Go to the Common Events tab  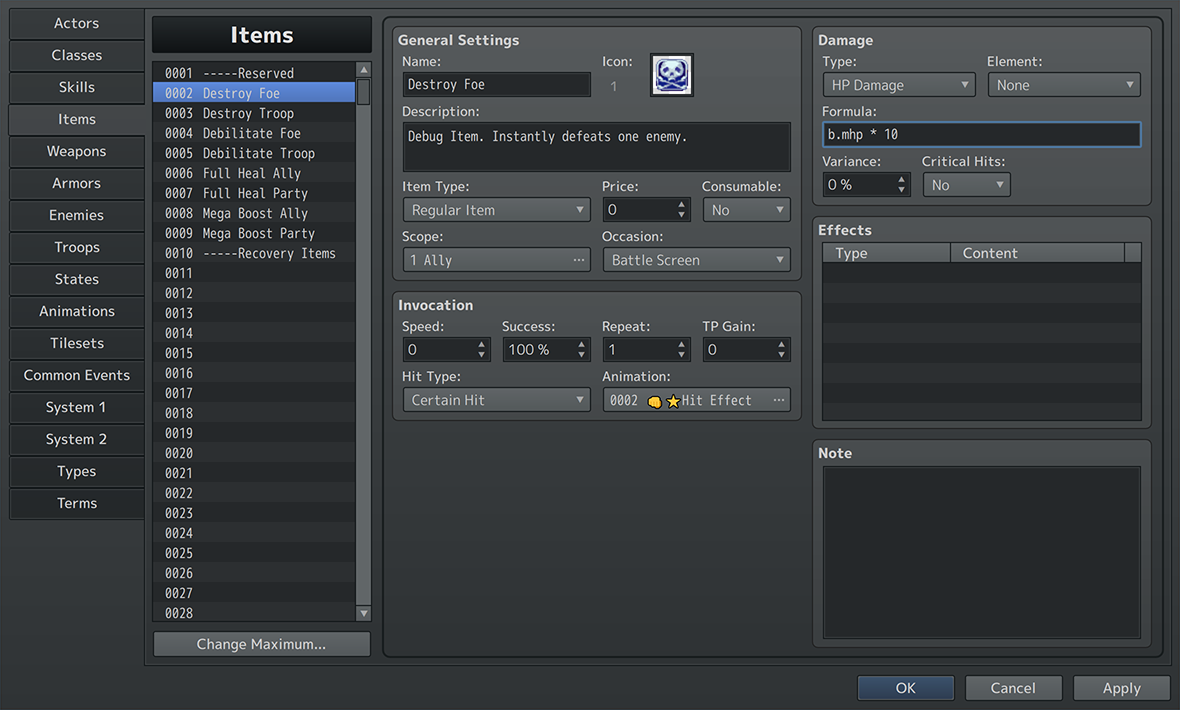(x=77, y=375)
